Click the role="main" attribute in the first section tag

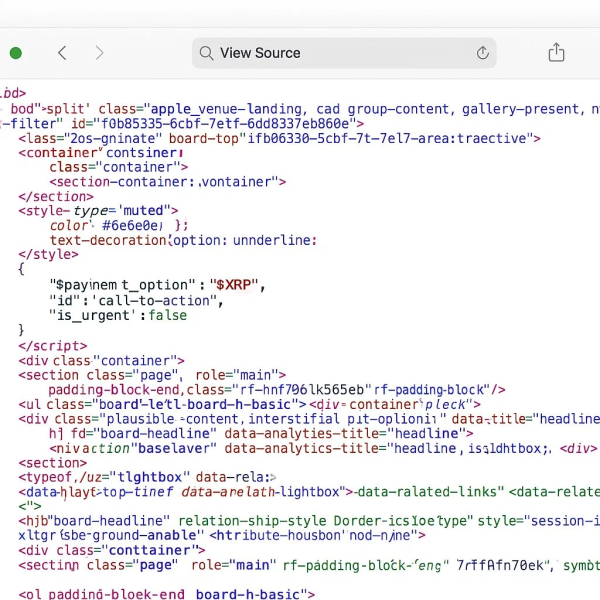point(240,375)
